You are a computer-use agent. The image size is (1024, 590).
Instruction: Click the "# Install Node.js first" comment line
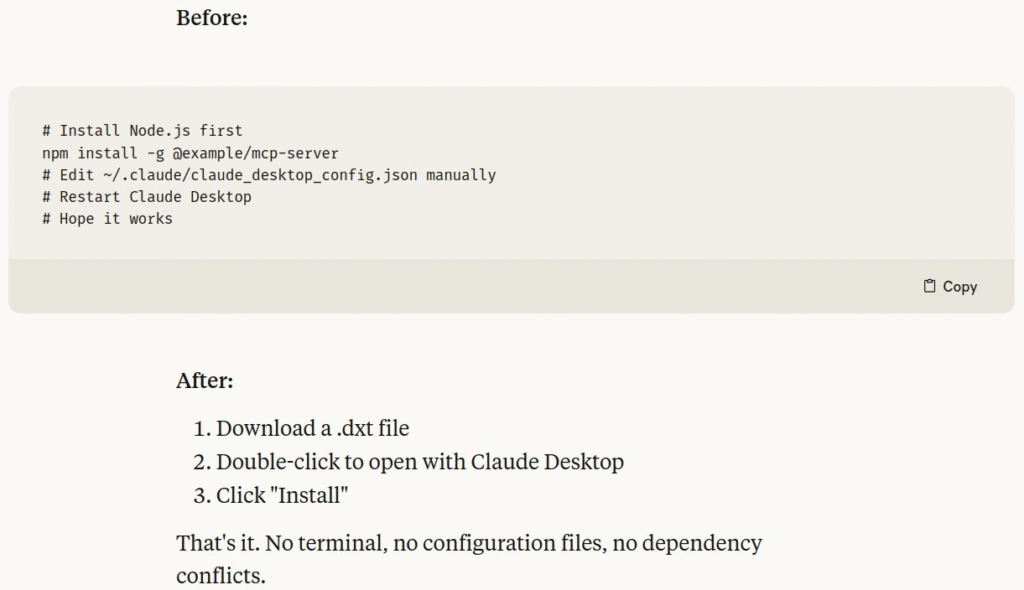point(142,131)
